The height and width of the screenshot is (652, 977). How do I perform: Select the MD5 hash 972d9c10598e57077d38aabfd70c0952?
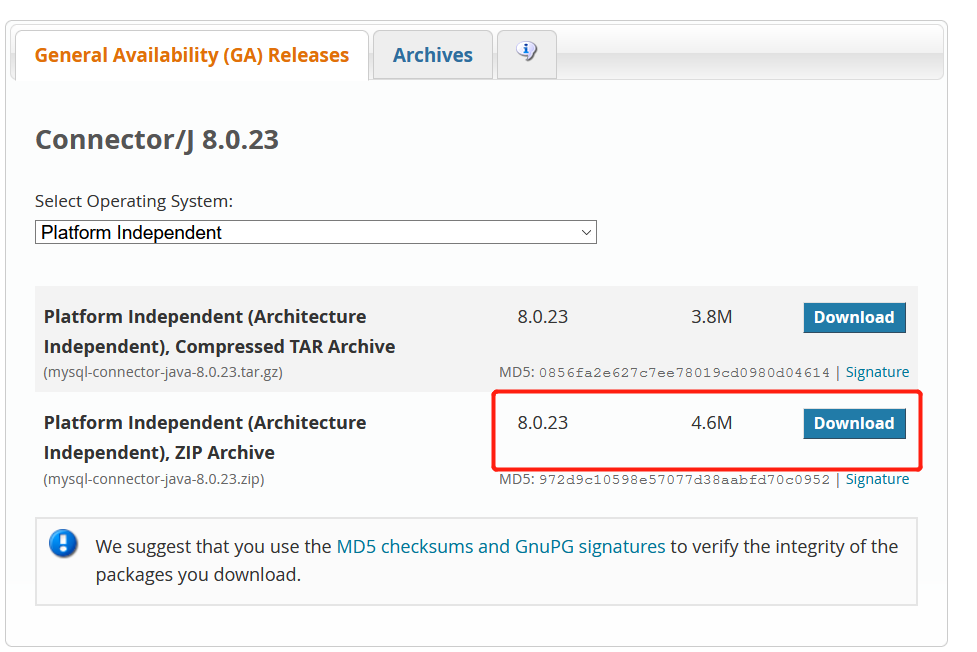click(684, 480)
